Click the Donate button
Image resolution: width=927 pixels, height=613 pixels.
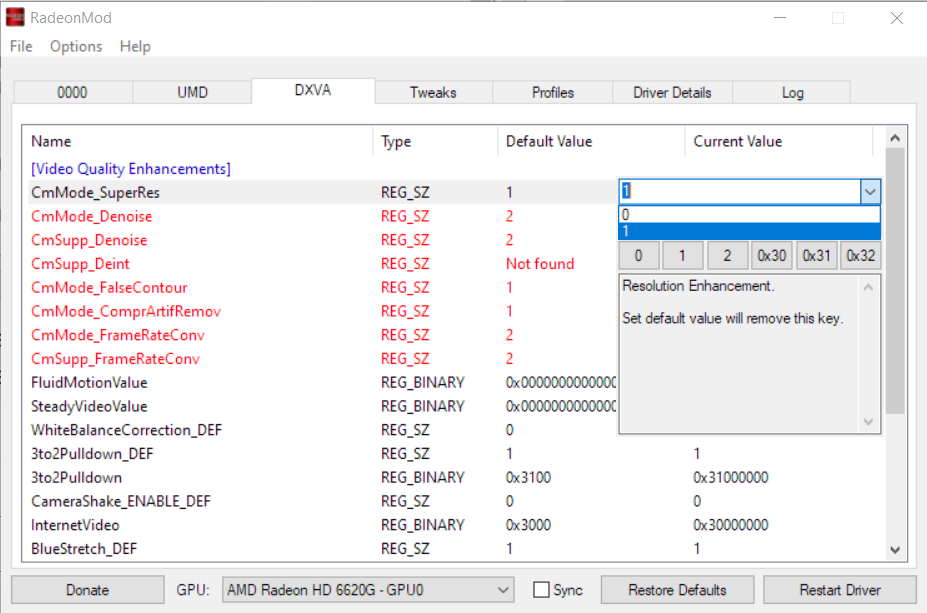point(87,590)
